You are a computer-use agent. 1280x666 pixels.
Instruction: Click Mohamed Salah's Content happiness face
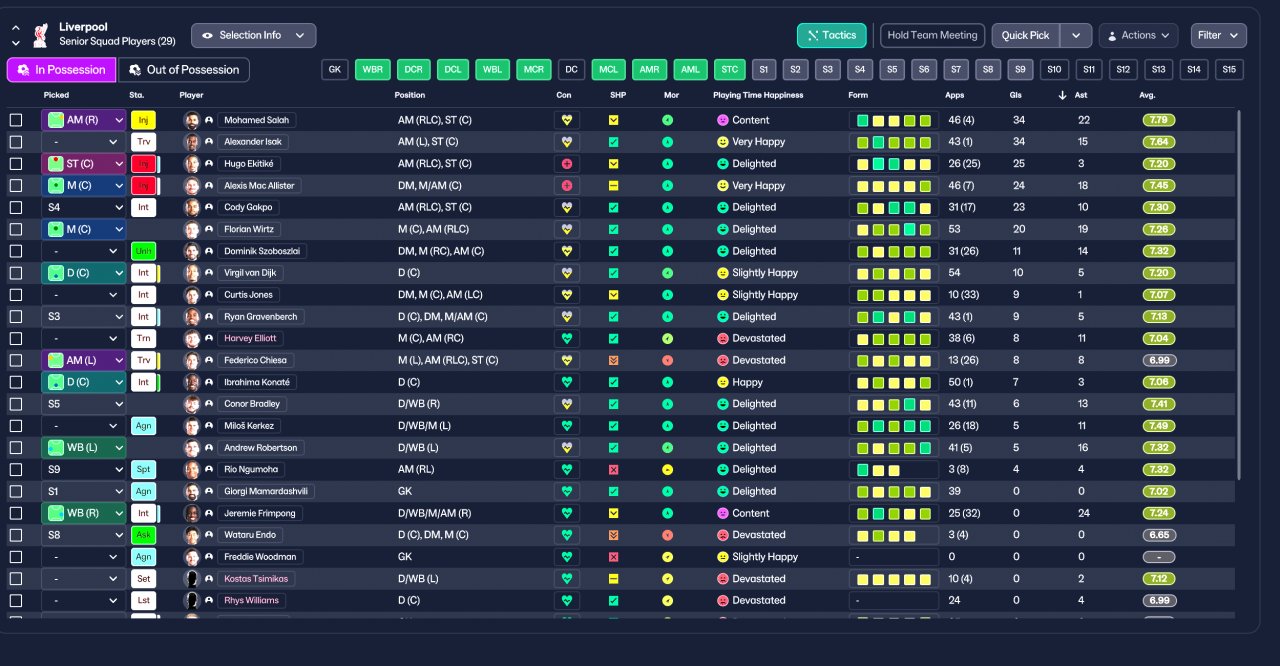tap(722, 120)
